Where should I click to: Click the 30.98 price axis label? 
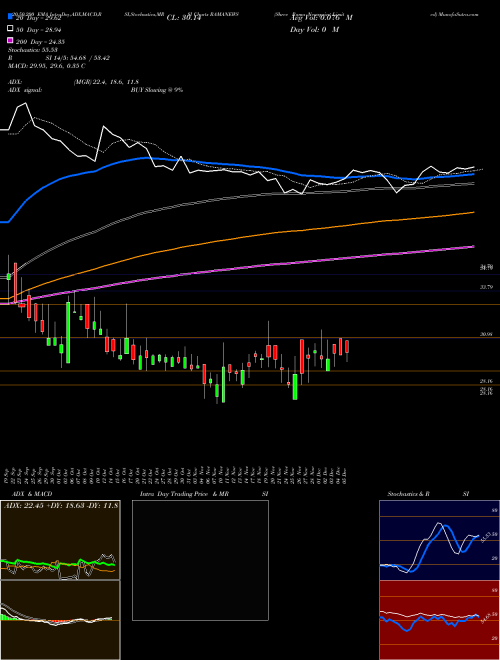tap(487, 334)
